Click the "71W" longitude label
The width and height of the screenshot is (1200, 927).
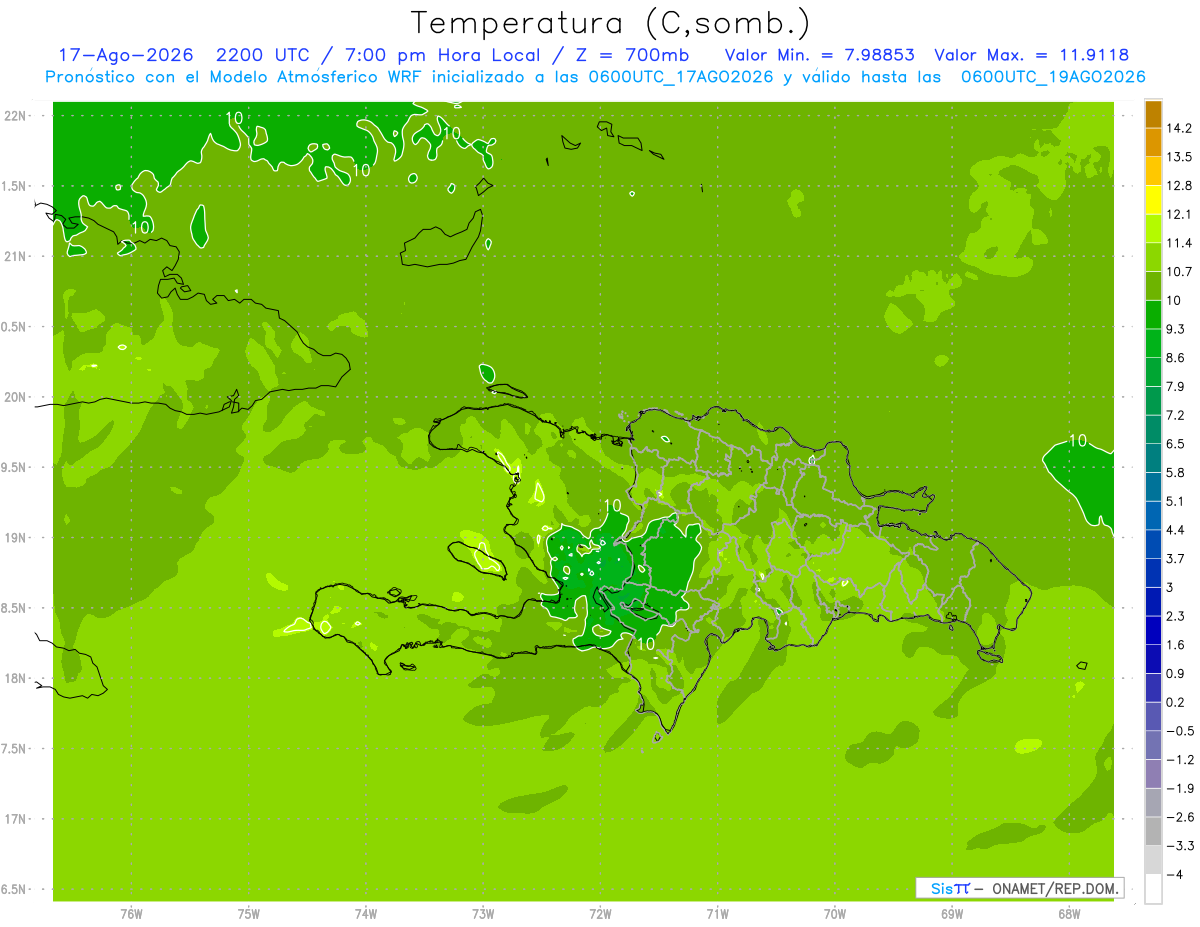click(x=717, y=914)
